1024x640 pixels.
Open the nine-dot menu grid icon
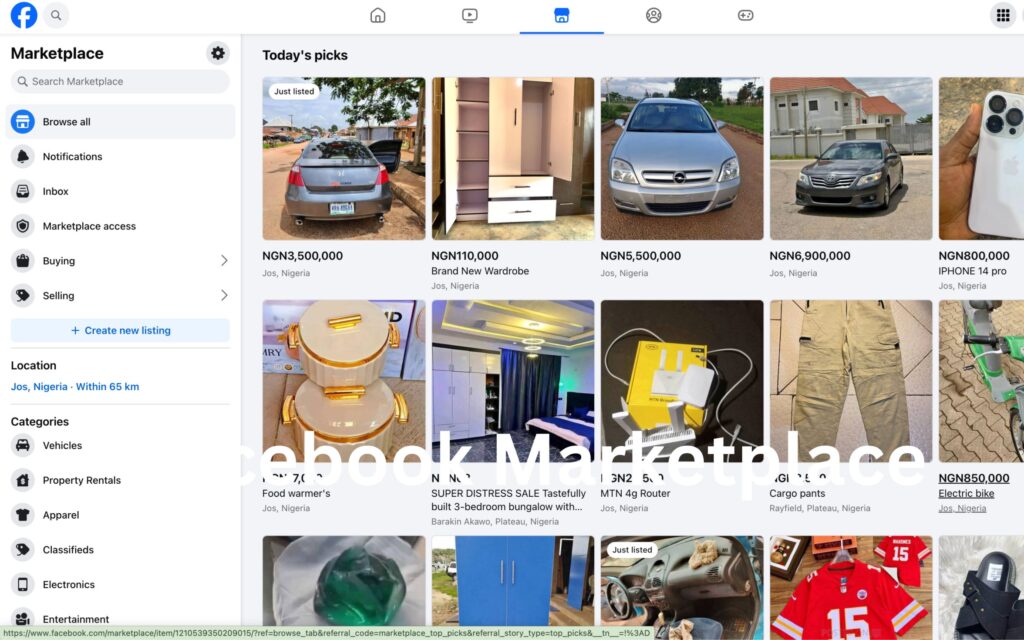(x=1003, y=15)
